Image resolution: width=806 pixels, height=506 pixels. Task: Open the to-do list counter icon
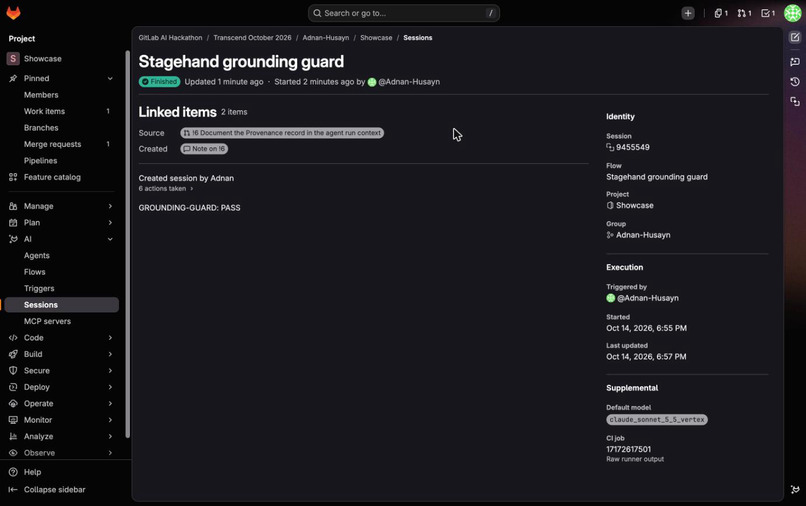coord(768,13)
